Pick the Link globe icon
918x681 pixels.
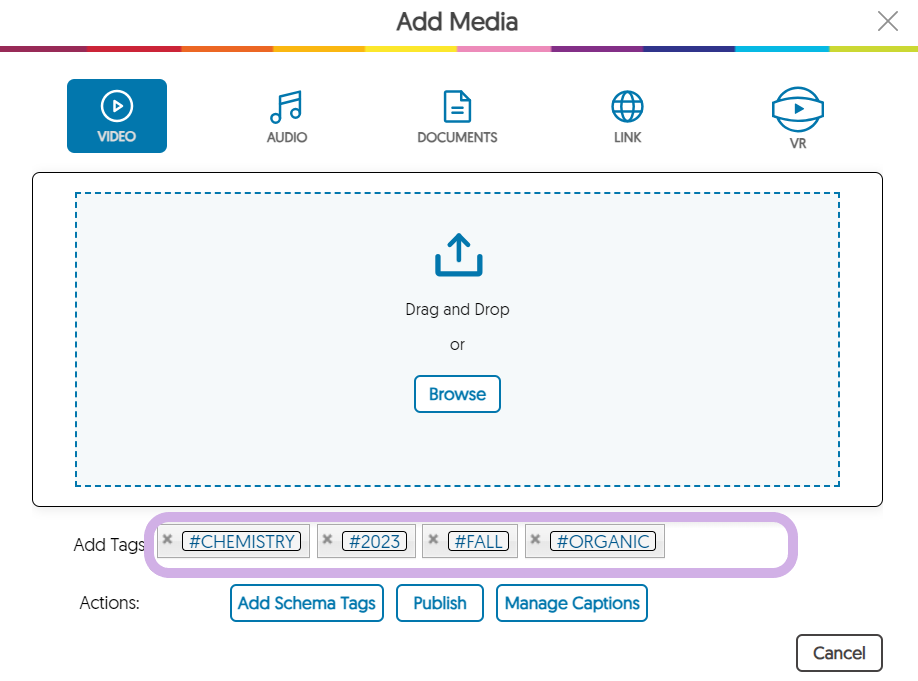point(627,107)
